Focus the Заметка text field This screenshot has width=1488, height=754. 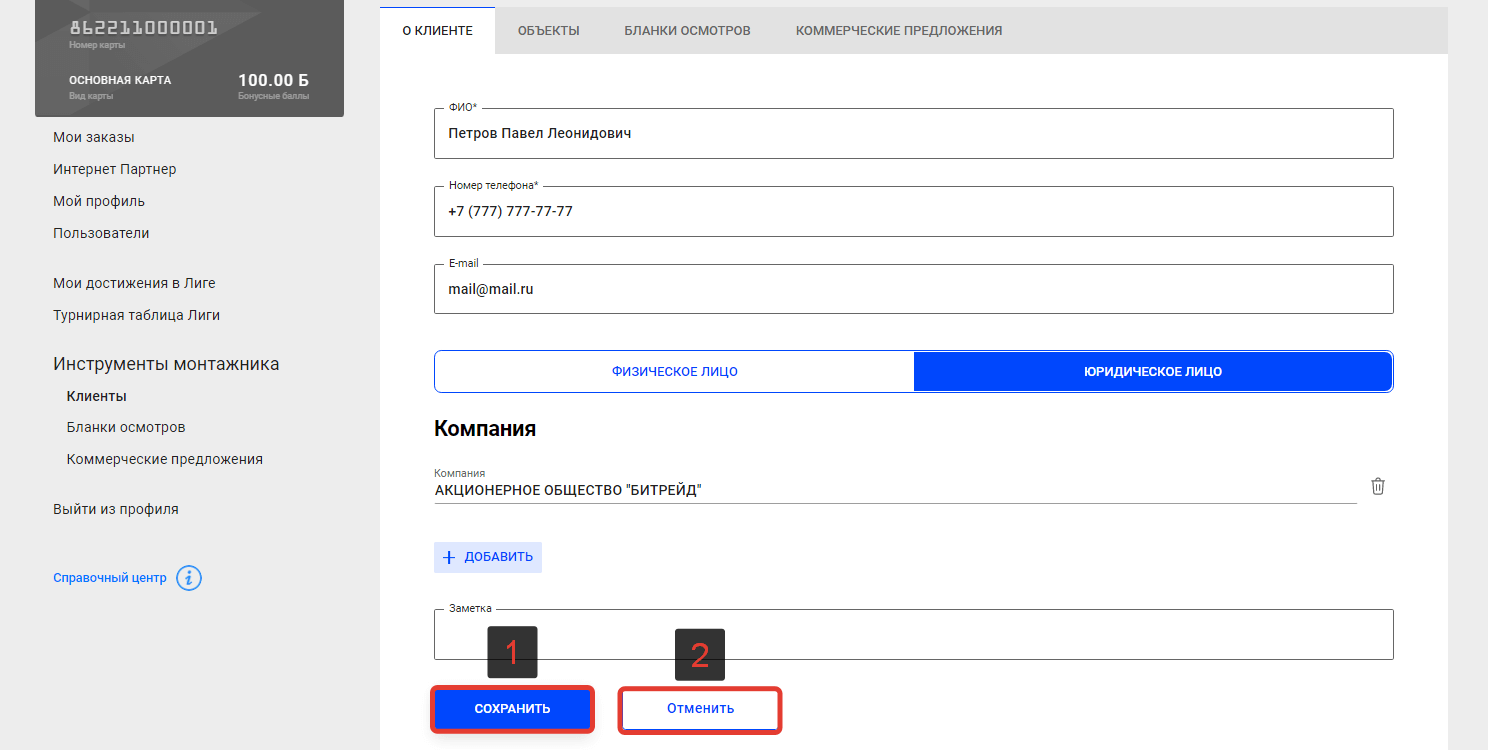(913, 634)
